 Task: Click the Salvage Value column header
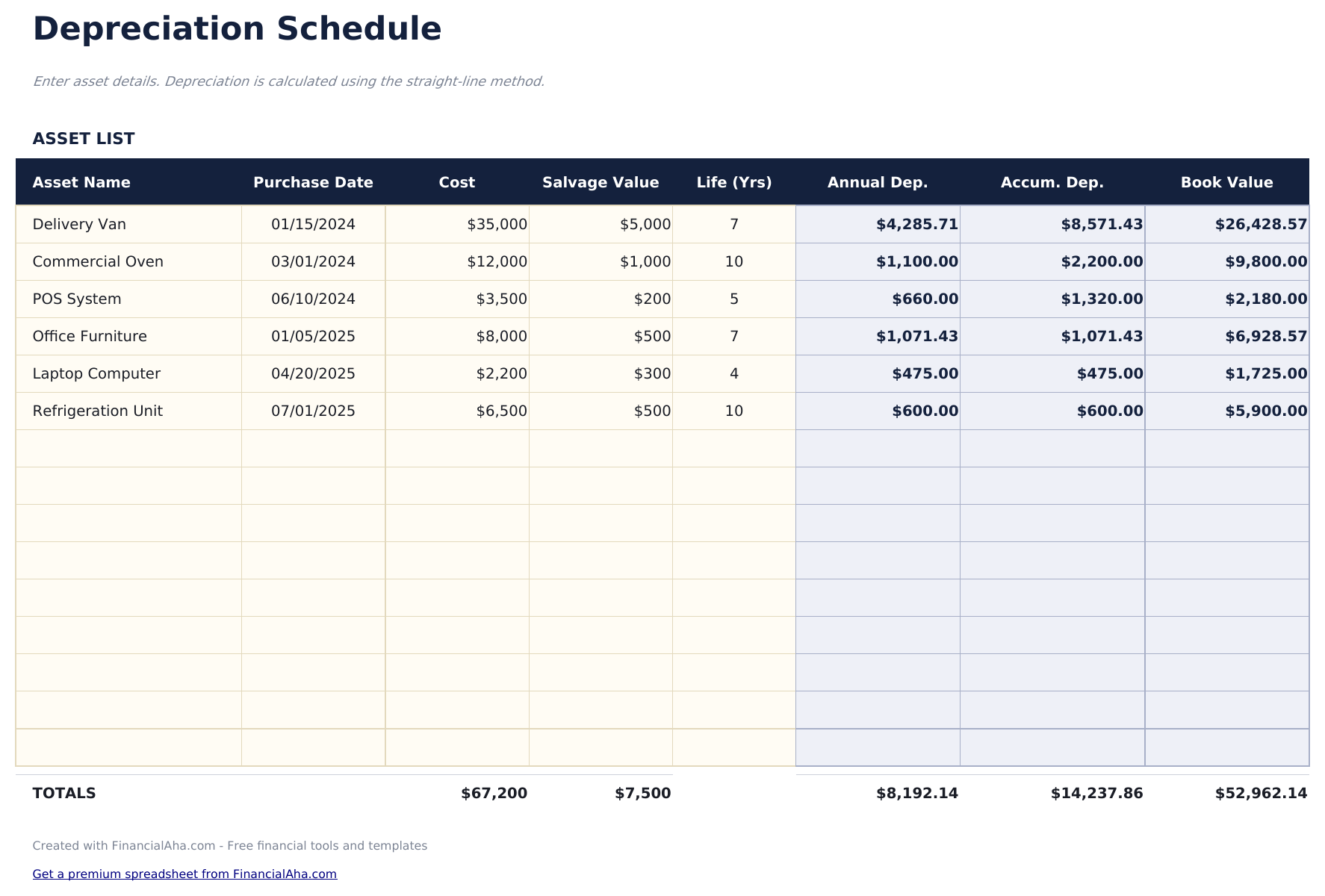(x=601, y=182)
